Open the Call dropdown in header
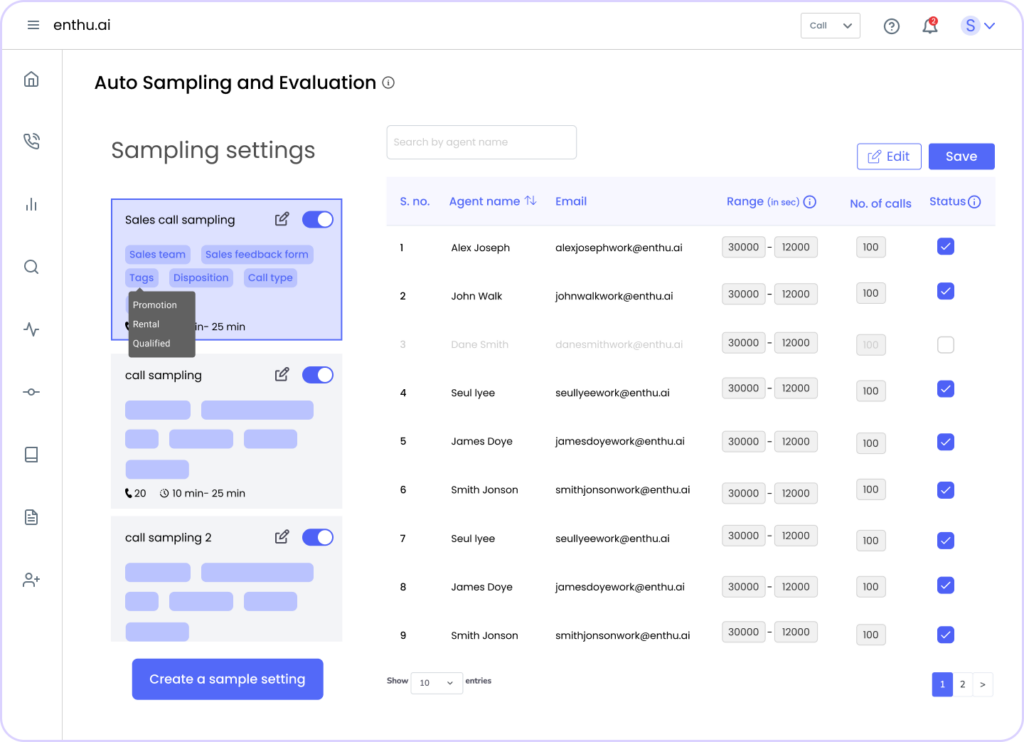The image size is (1024, 742). (830, 26)
